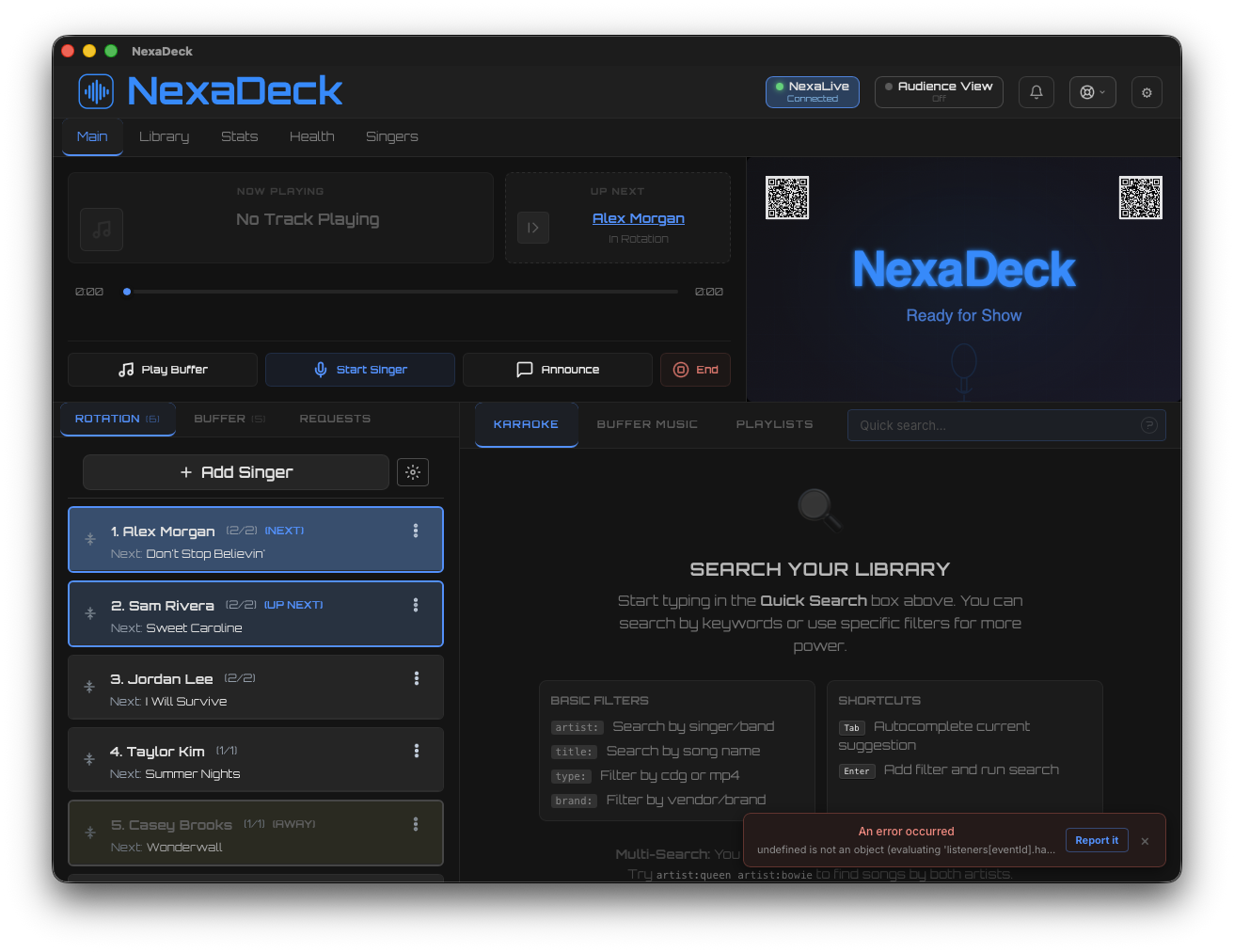Click the playback progress slider

[400, 292]
